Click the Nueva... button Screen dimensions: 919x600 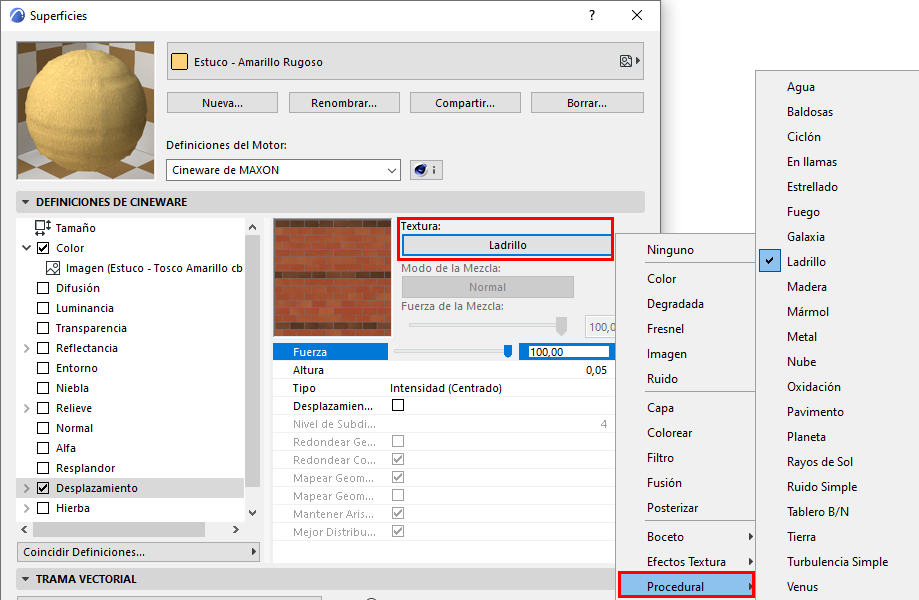click(223, 103)
